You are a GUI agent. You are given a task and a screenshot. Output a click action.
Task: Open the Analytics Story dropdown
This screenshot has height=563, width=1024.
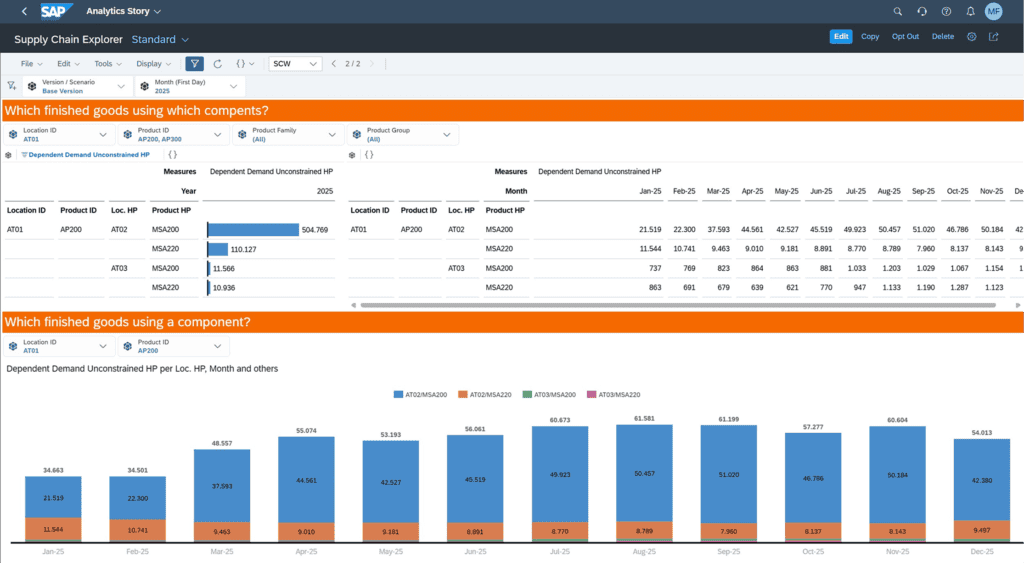[123, 11]
